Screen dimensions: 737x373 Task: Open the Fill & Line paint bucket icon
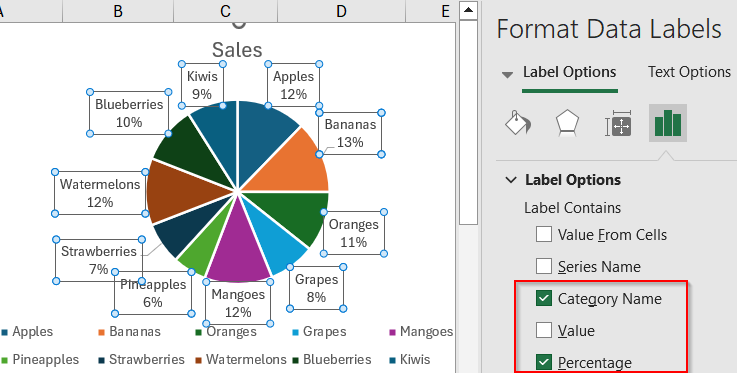[x=517, y=123]
